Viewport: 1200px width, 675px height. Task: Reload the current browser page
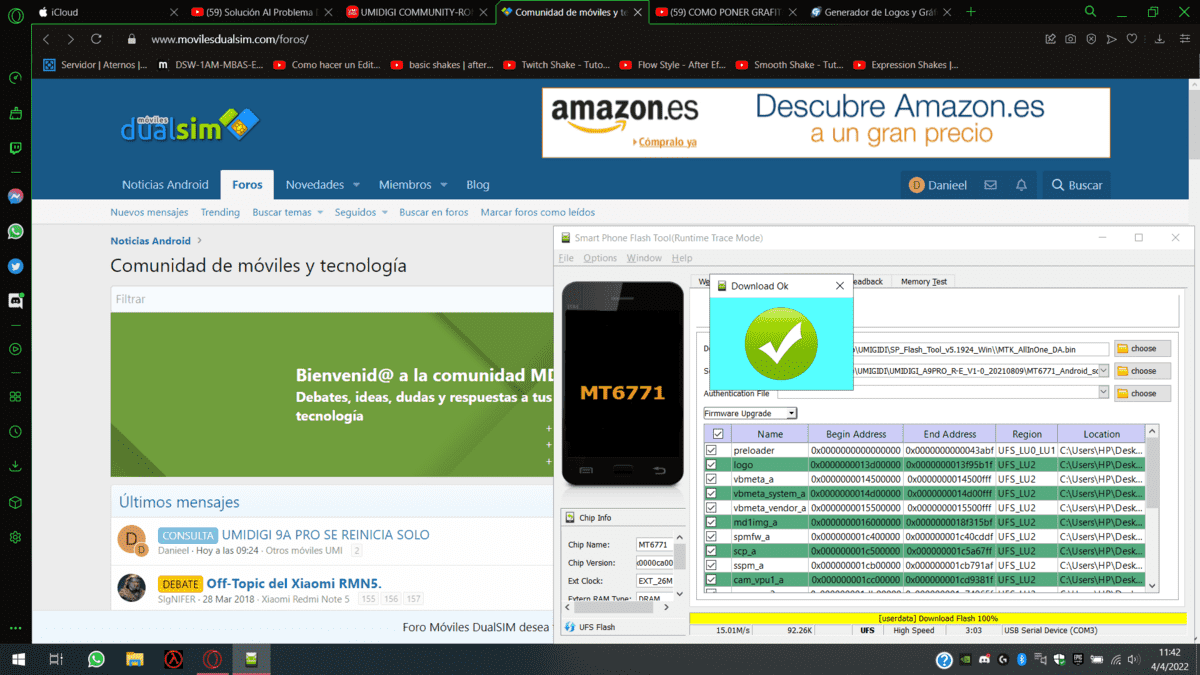tap(96, 39)
